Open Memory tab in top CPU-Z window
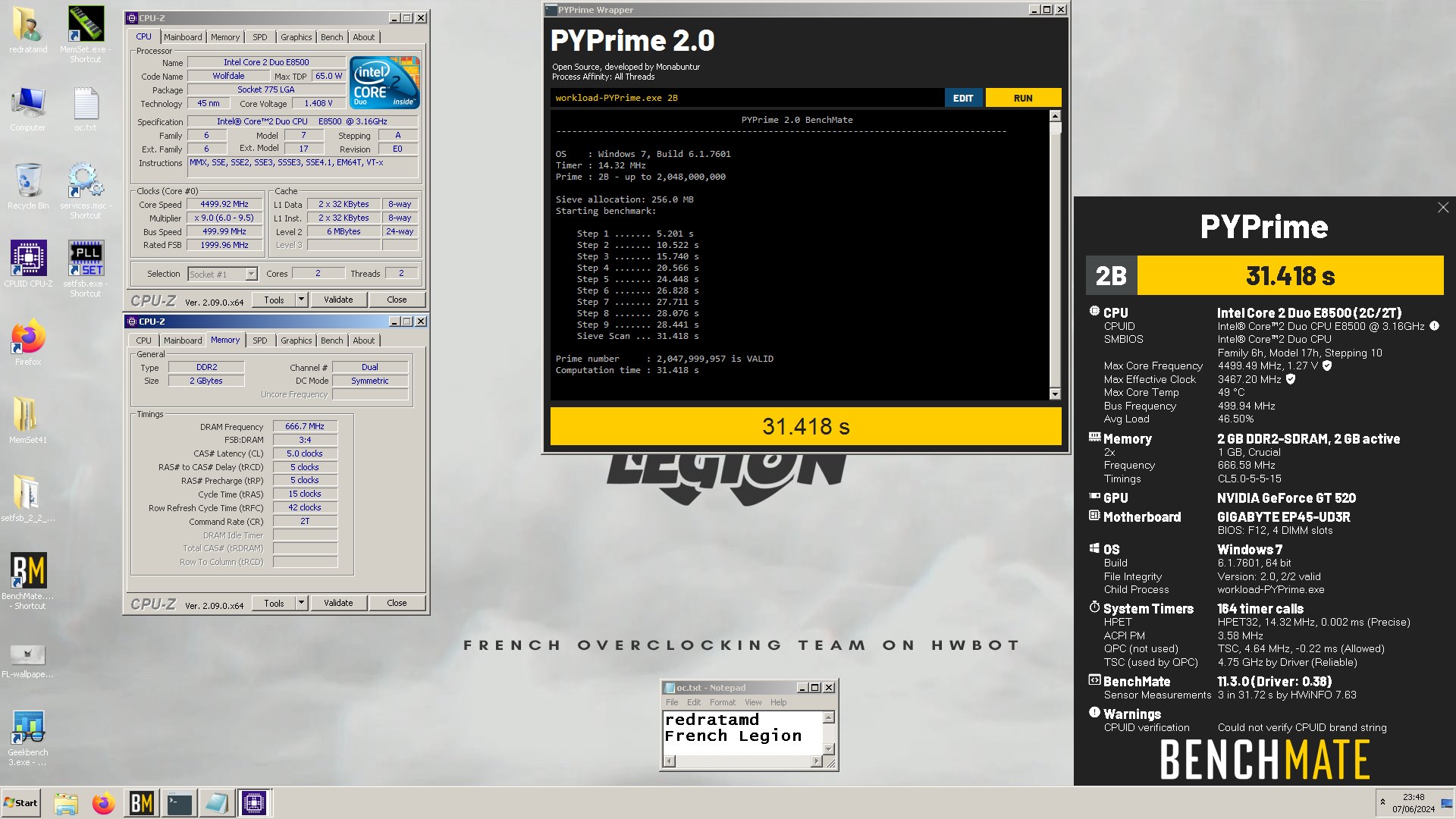The height and width of the screenshot is (819, 1456). tap(225, 37)
